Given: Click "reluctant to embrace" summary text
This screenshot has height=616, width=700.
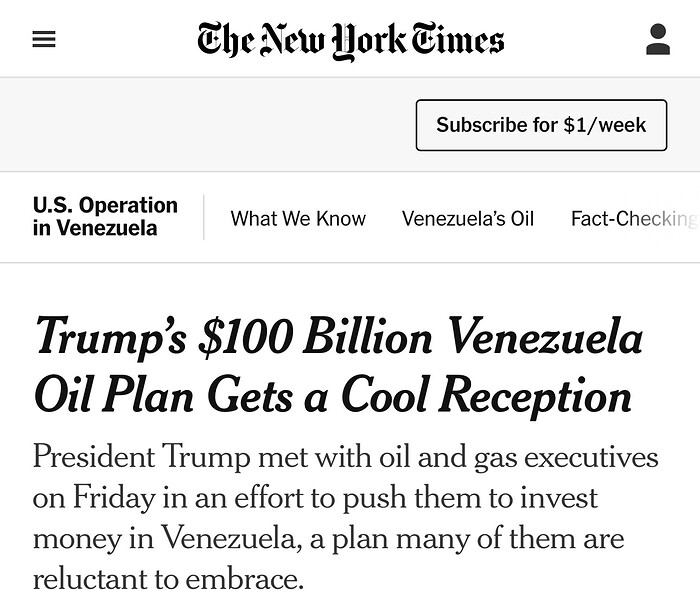Looking at the screenshot, I should 166,578.
